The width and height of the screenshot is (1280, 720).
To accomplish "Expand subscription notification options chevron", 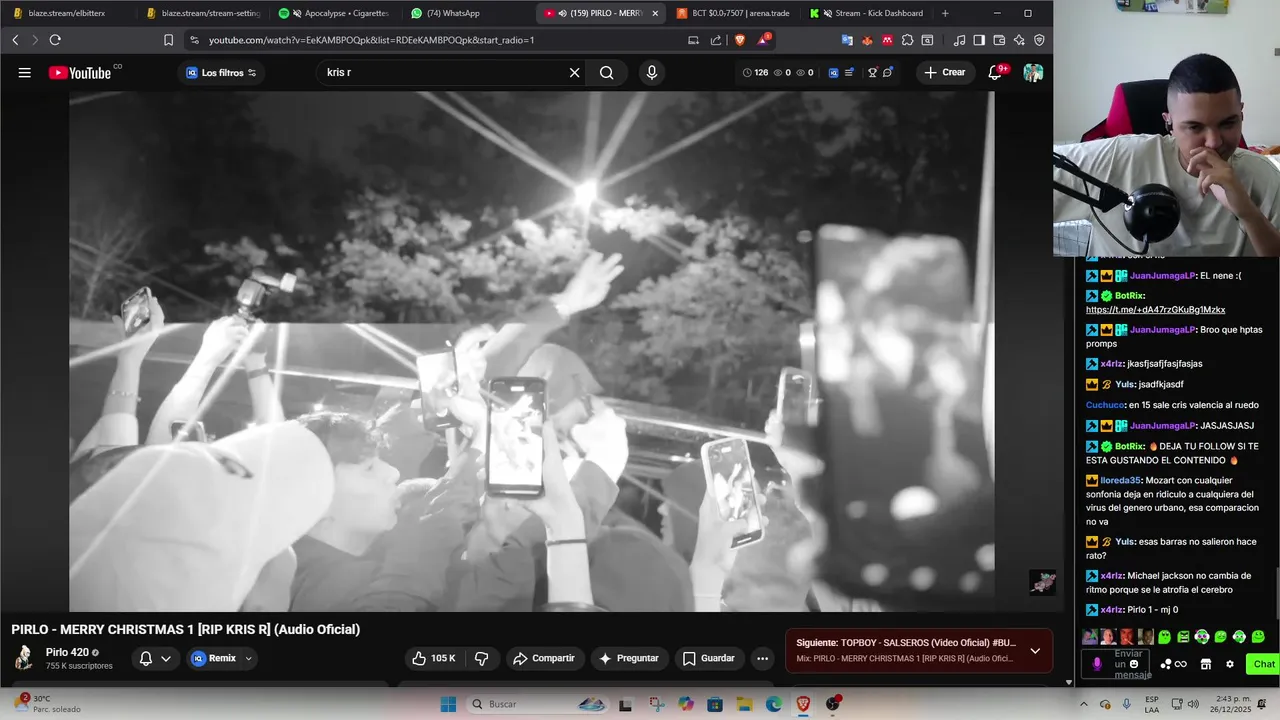I will (166, 658).
